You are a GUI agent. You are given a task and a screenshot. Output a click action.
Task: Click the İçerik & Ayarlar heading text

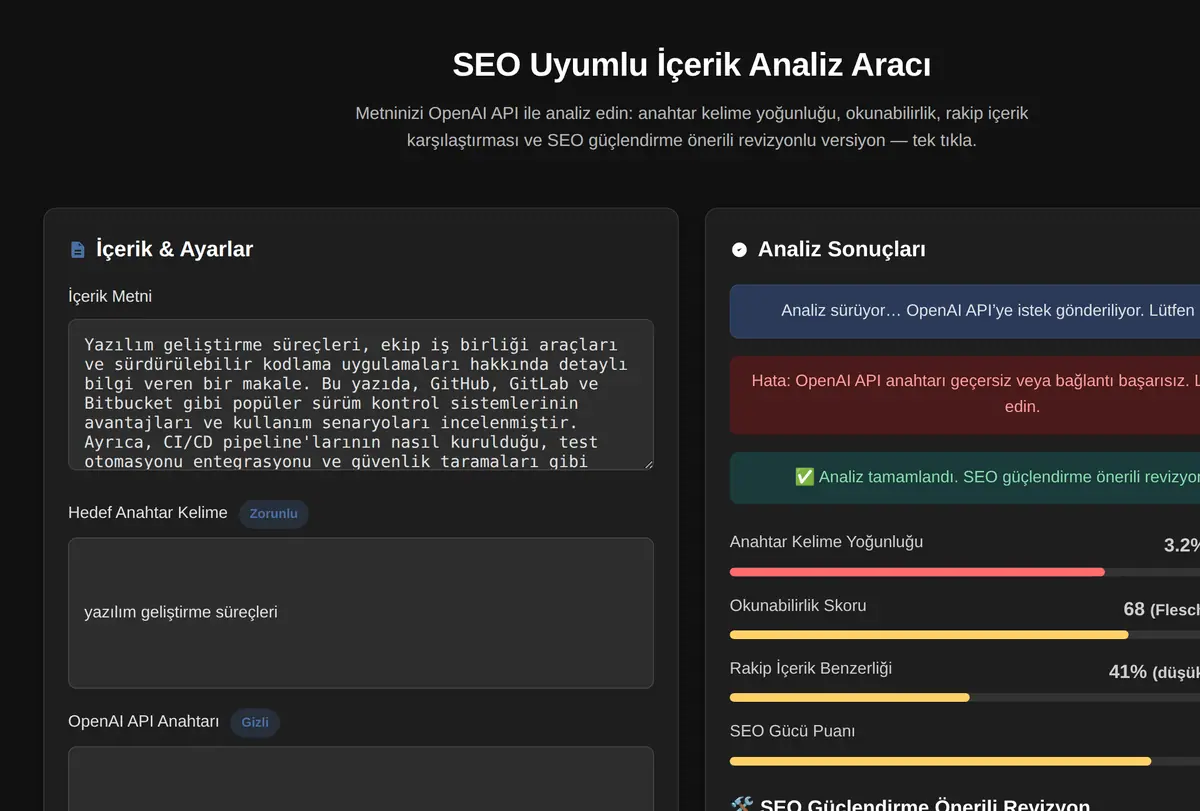point(174,249)
